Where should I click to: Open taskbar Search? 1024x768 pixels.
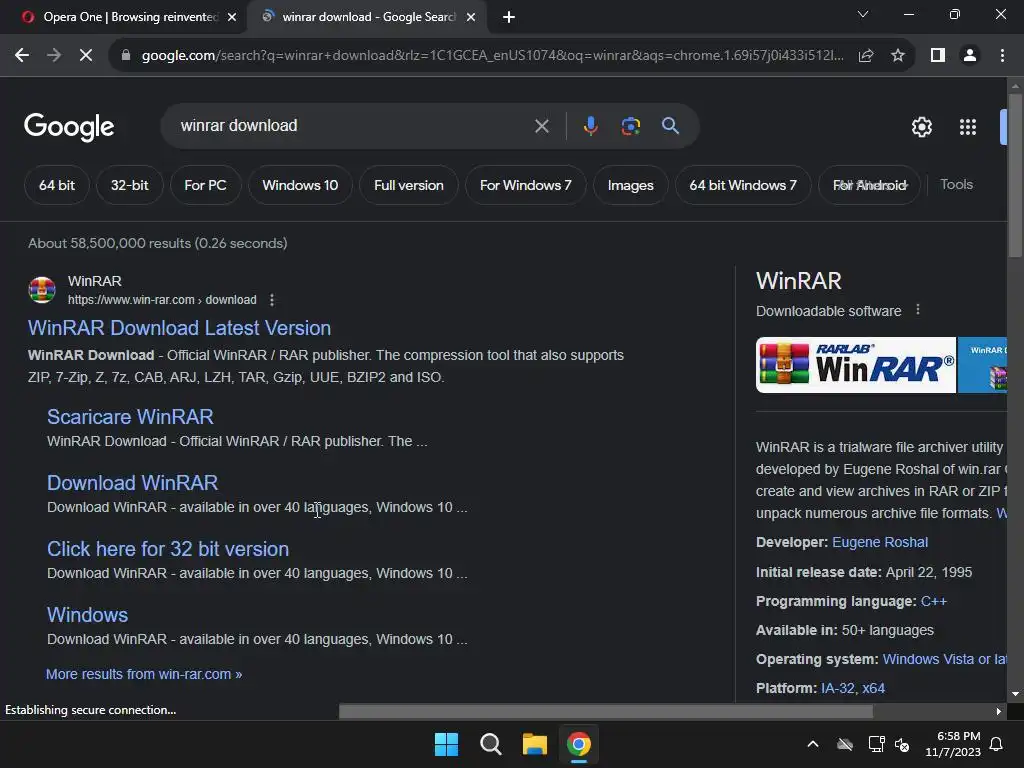point(490,744)
